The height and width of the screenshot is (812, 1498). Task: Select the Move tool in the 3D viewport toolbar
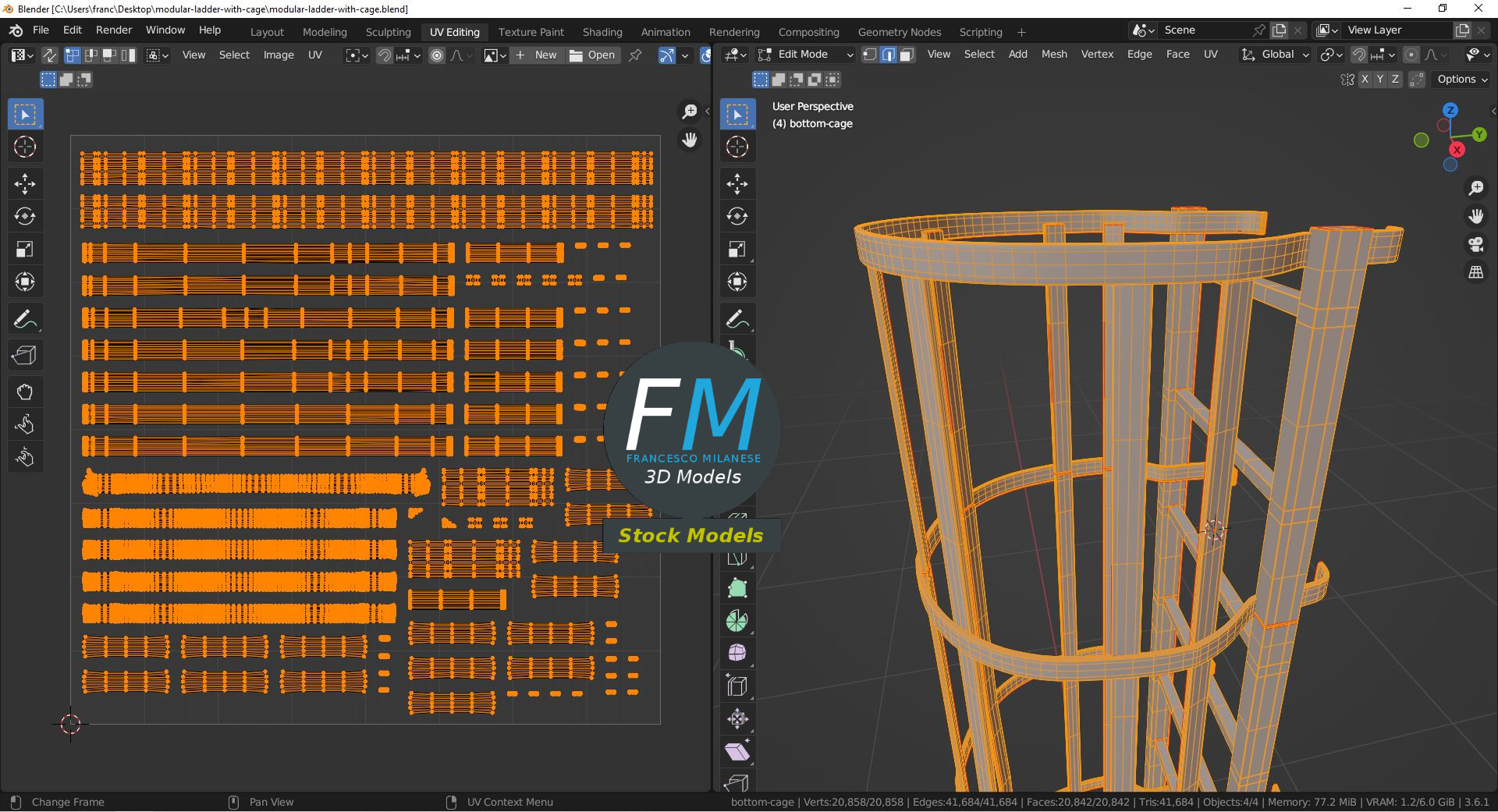pyautogui.click(x=737, y=184)
